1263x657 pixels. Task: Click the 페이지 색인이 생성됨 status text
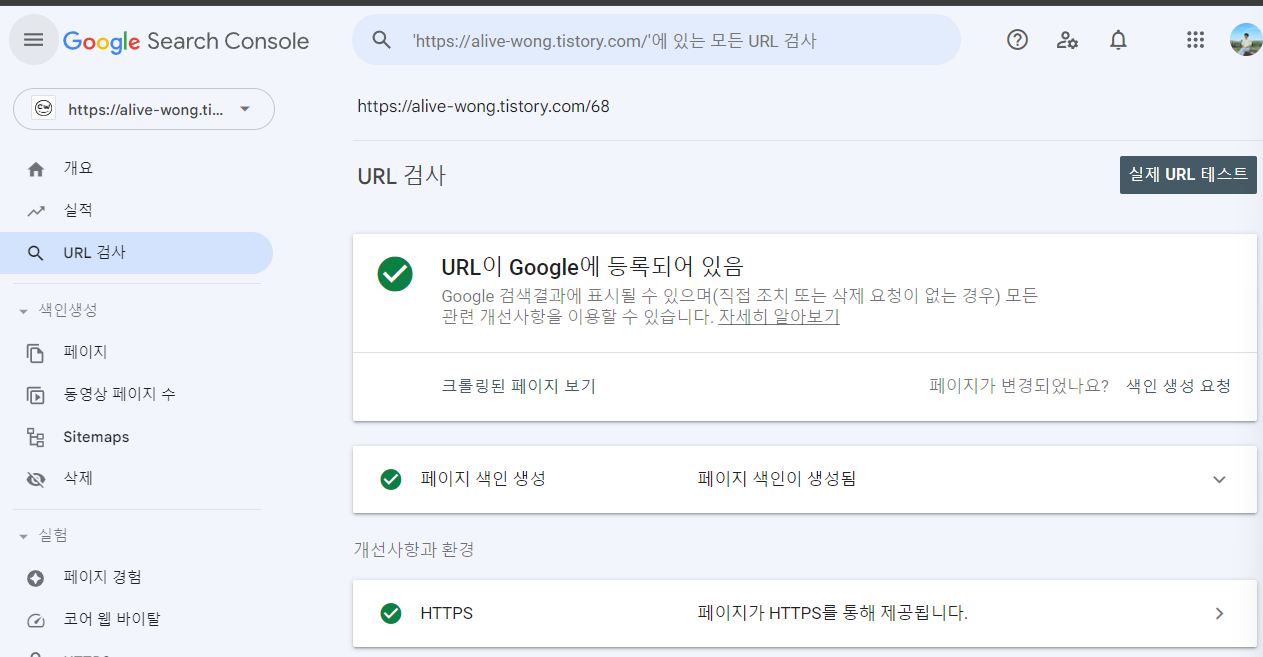point(777,479)
